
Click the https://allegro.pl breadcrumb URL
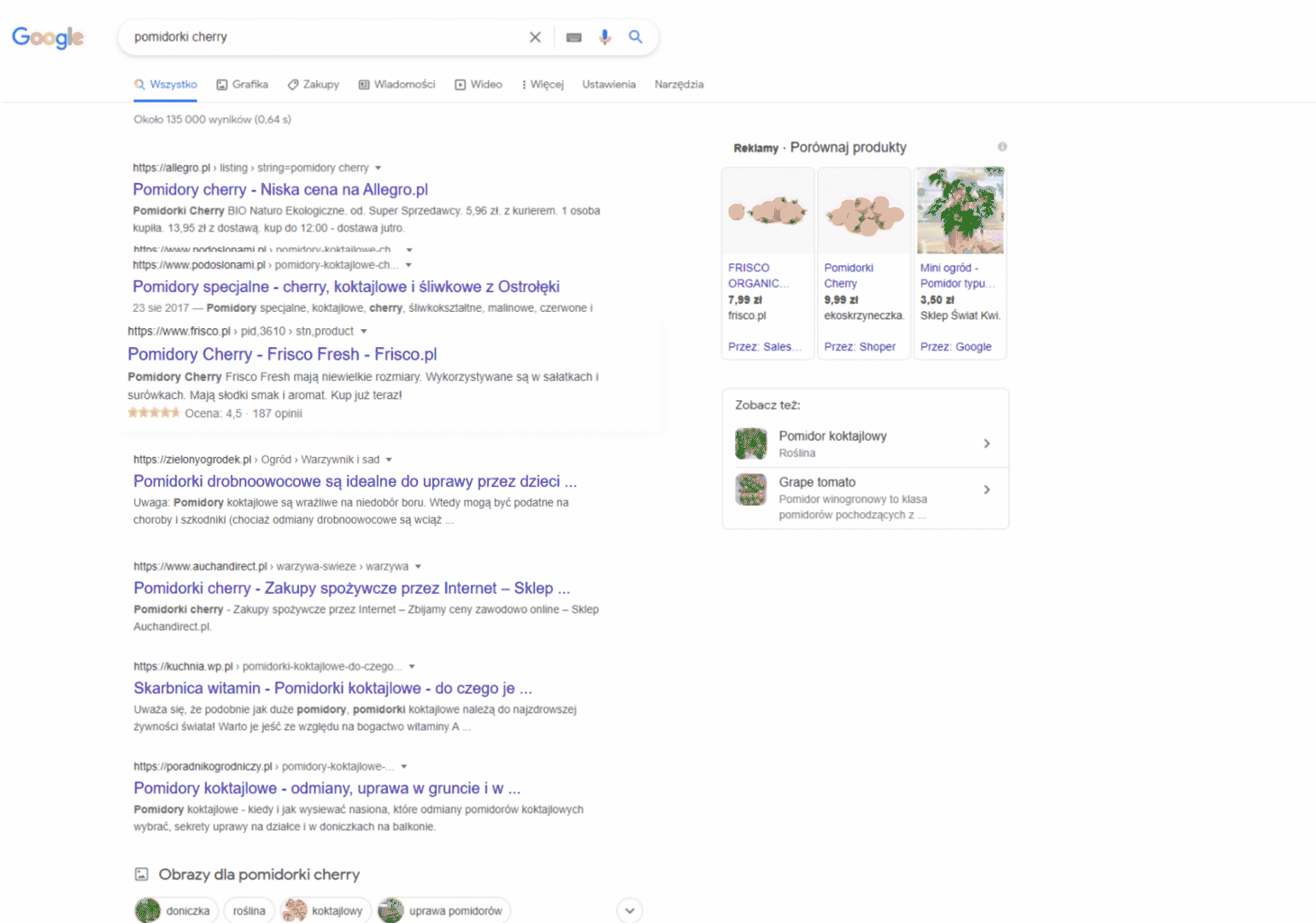tap(171, 168)
